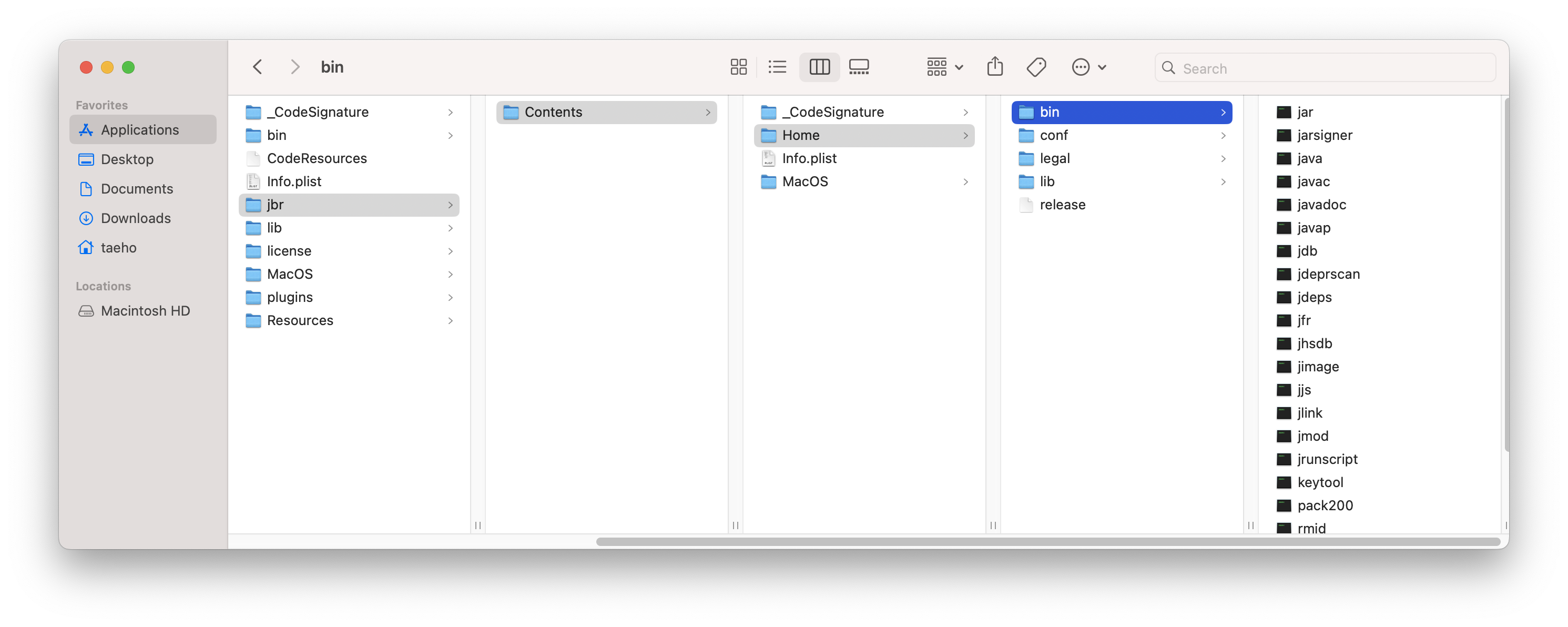Click the horizontal scrollbar at the bottom
The height and width of the screenshot is (627, 1568).
pyautogui.click(x=1047, y=541)
